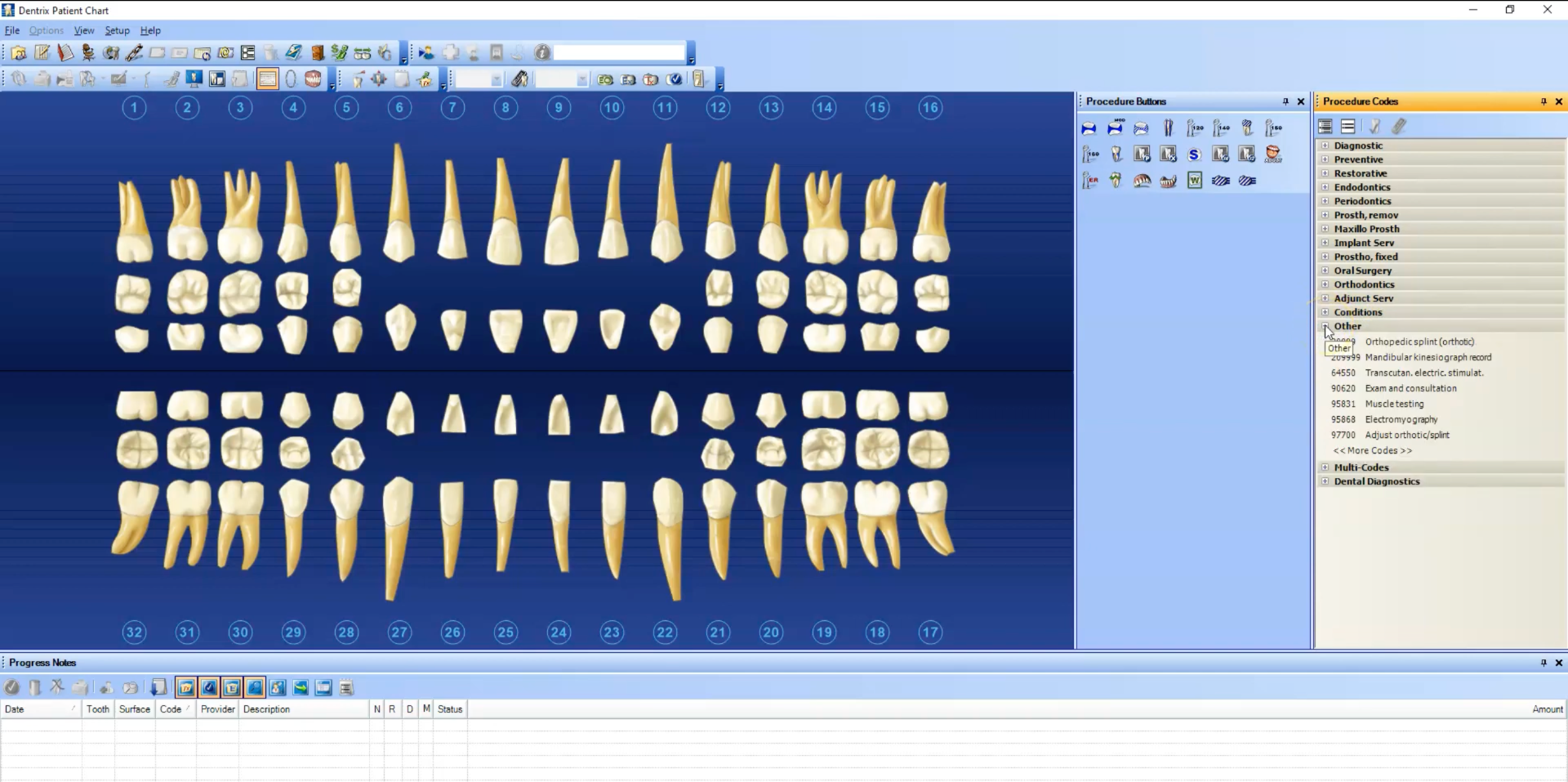Select code 97700 Adjust orthotic/splint

coord(1406,435)
